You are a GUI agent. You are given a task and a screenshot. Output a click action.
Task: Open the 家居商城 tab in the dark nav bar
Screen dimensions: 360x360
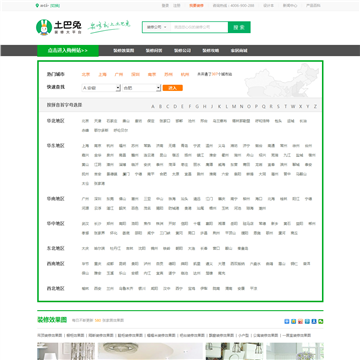tap(239, 51)
